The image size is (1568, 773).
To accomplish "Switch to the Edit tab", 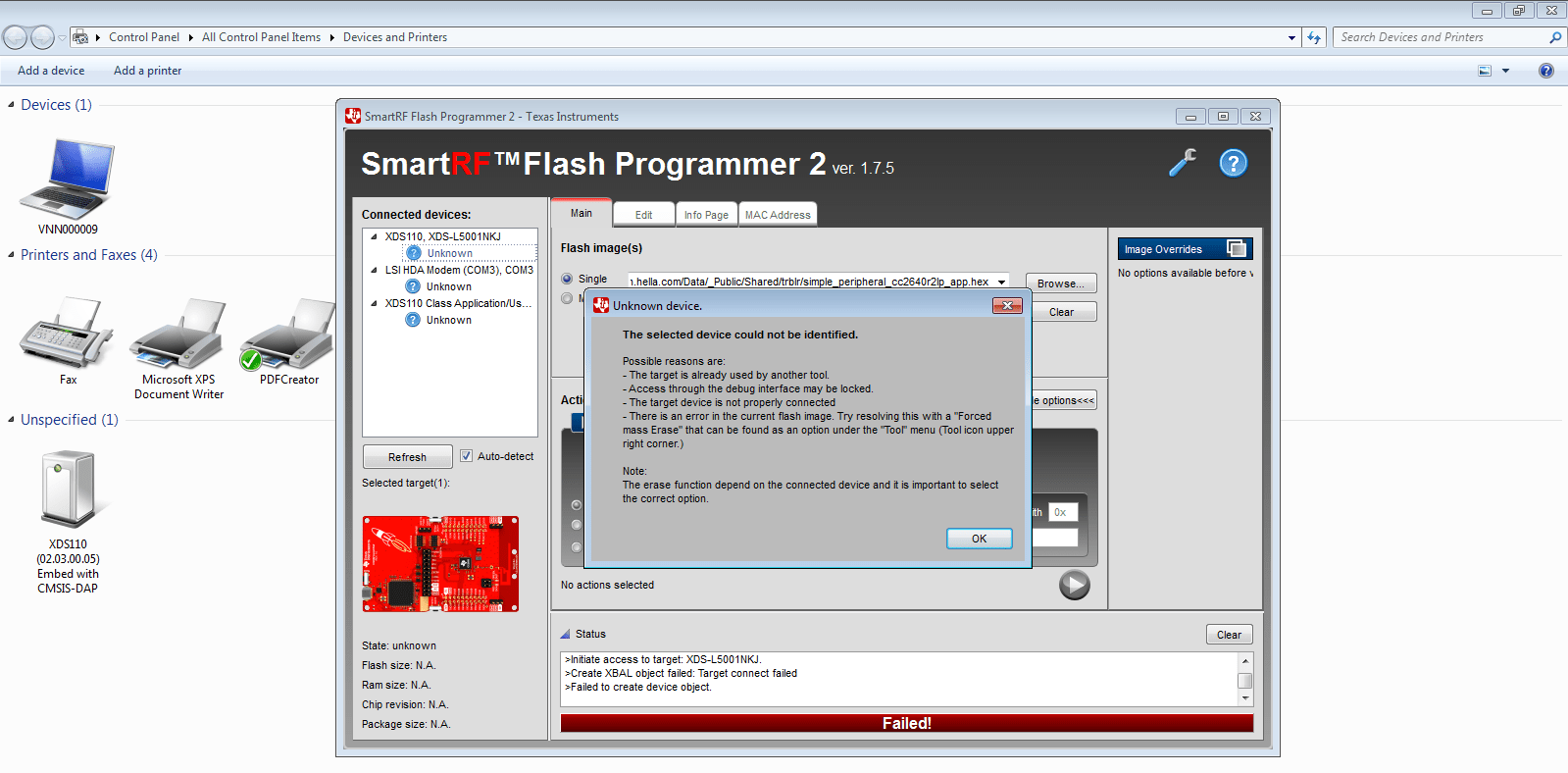I will (x=643, y=215).
